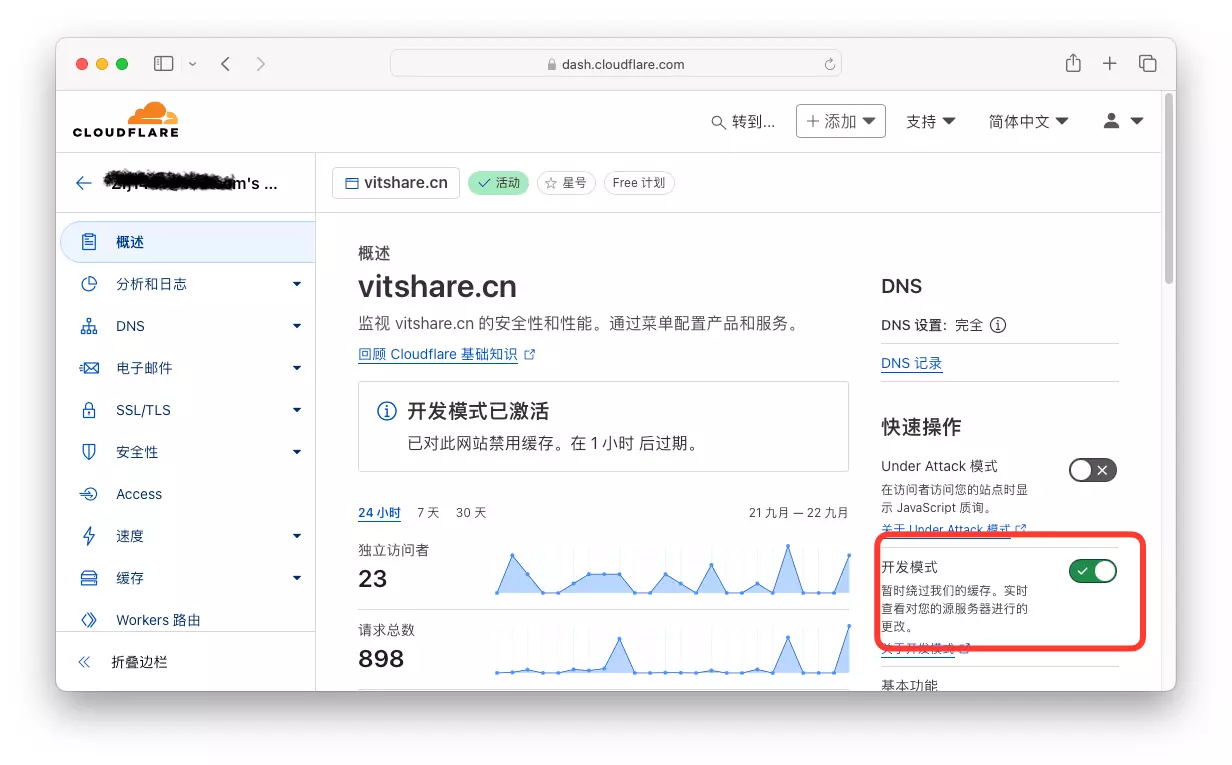Click the vitshare.cn domain button
1232x765 pixels.
pos(396,183)
